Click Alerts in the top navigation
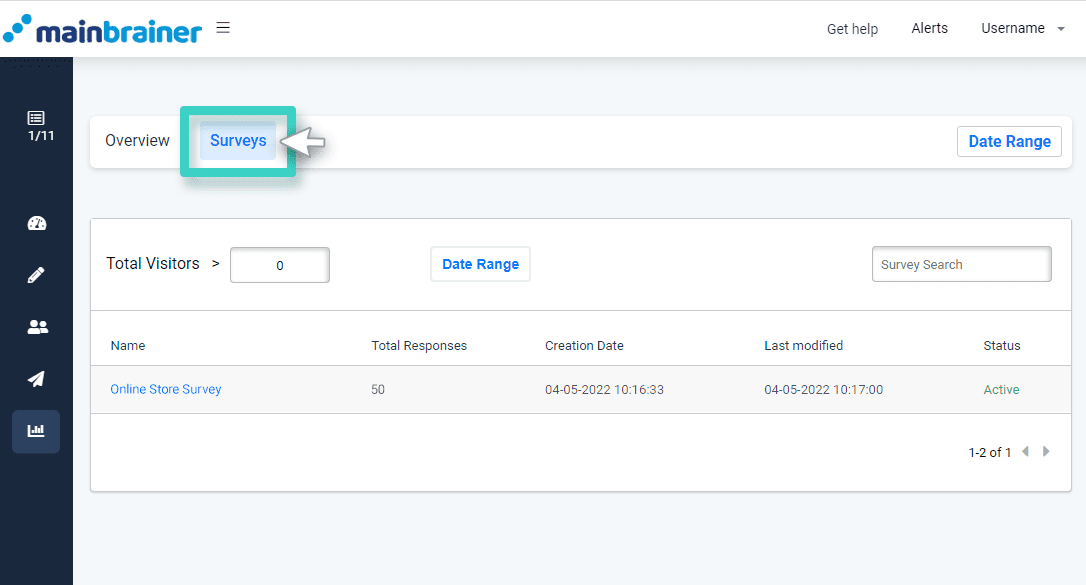 click(x=929, y=28)
